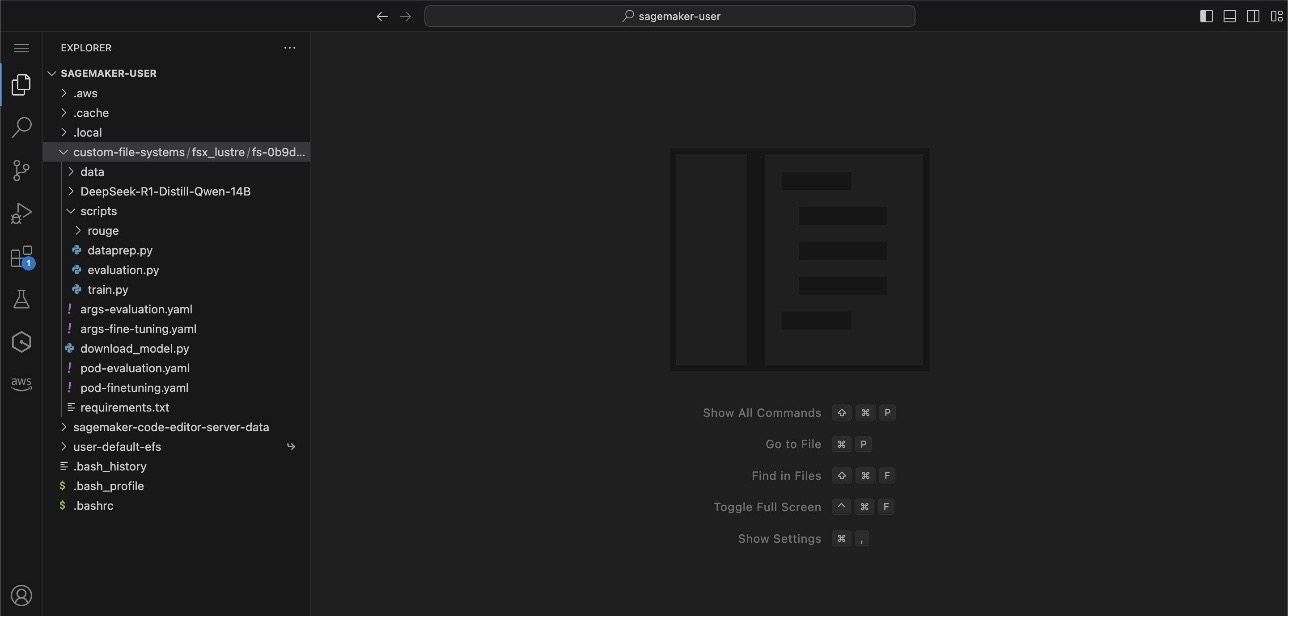This screenshot has height=620, width=1292.
Task: Expand the .local folder
Action: pyautogui.click(x=176, y=133)
